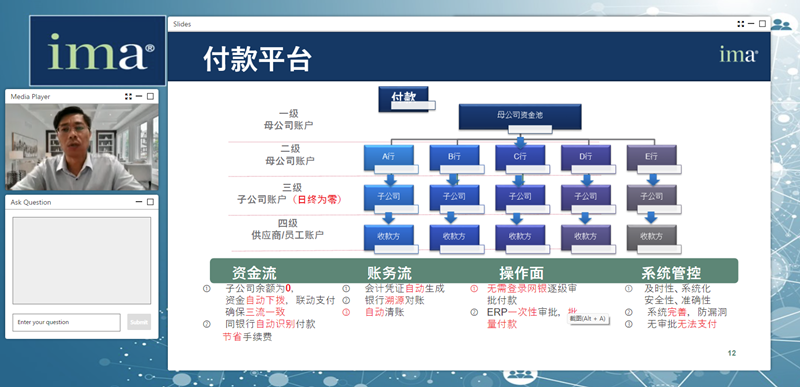Click the 付款 box on slide
This screenshot has width=800, height=387.
(x=403, y=98)
